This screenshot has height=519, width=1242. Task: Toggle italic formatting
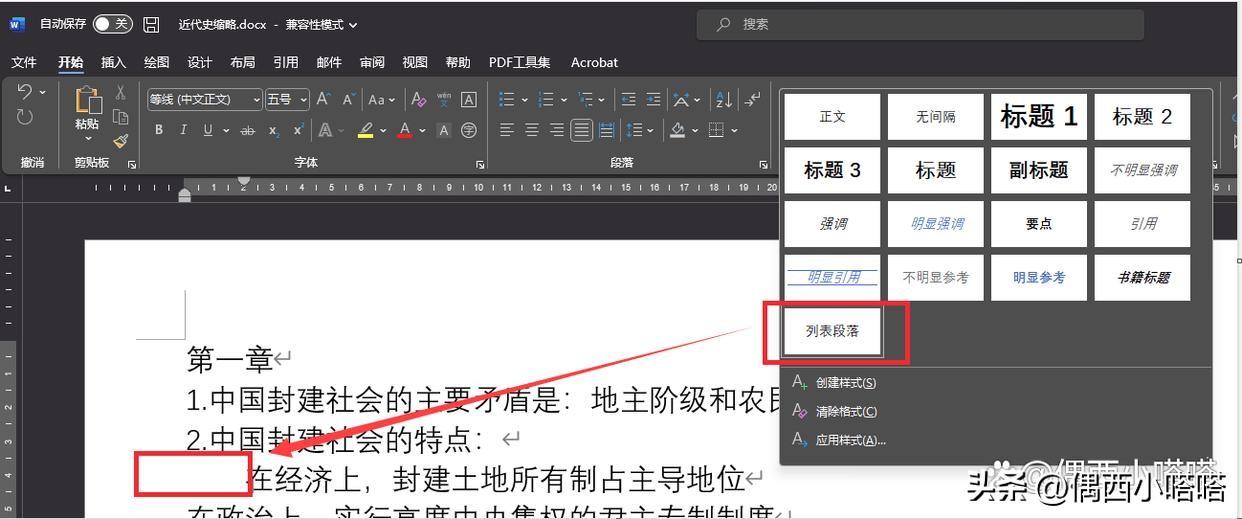tap(183, 130)
